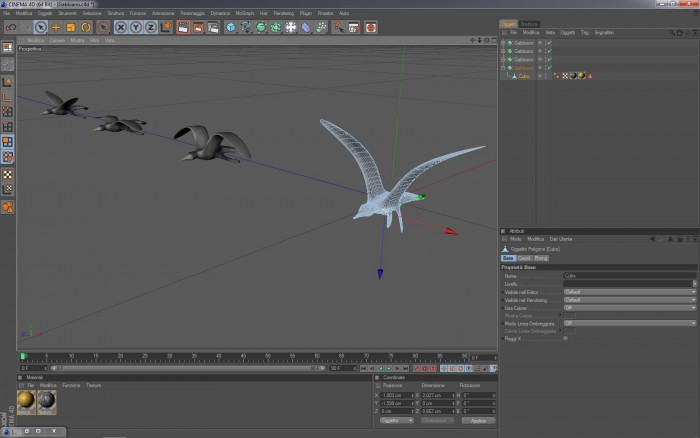Expand the first Gabbiano tree node
Viewport: 700px width, 438px height.
click(x=503, y=43)
